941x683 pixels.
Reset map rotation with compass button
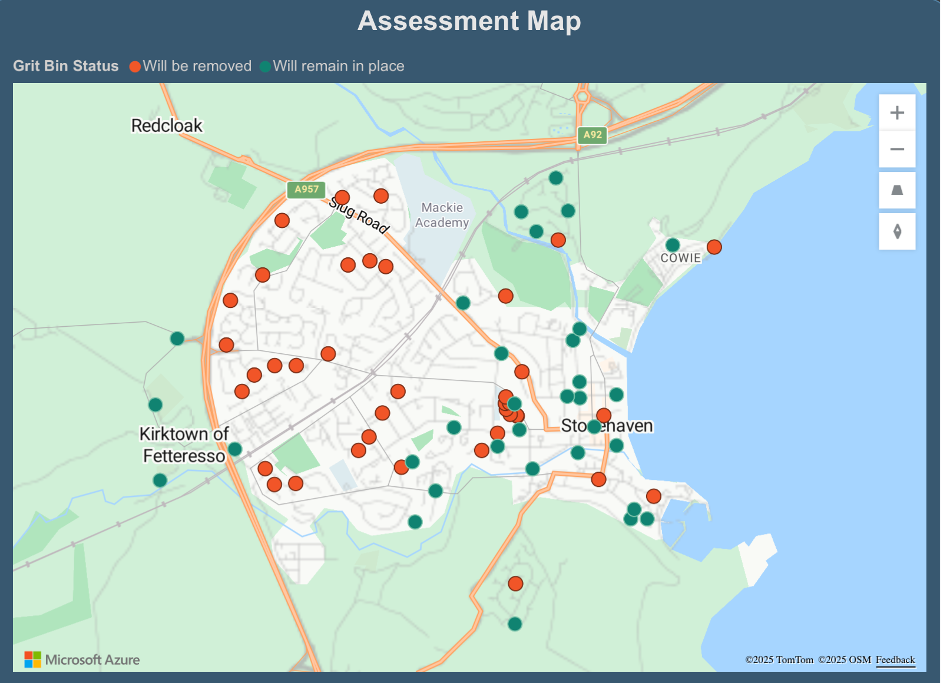[897, 232]
